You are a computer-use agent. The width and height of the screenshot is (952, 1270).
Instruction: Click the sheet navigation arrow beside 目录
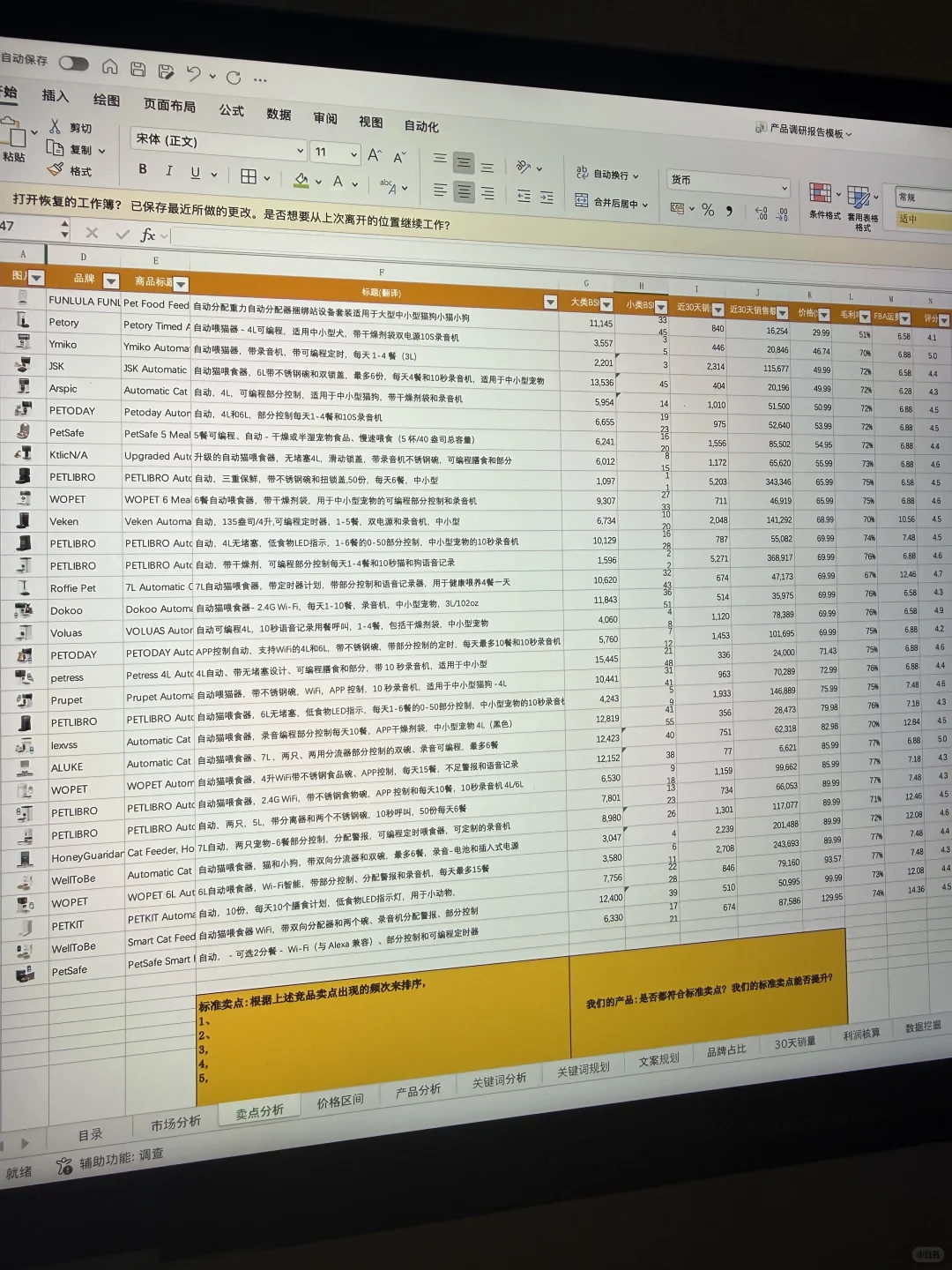(24, 1144)
